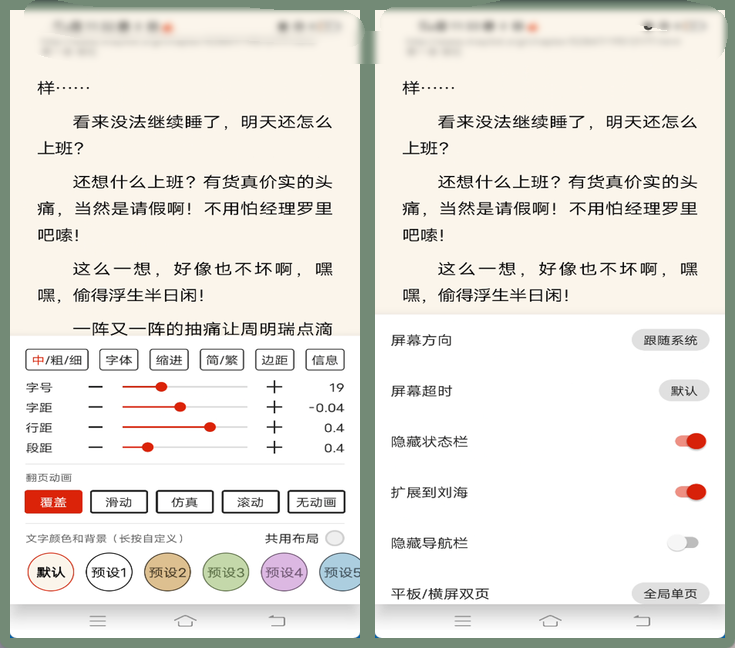Choose the 默认 color theme
735x648 pixels.
51,572
